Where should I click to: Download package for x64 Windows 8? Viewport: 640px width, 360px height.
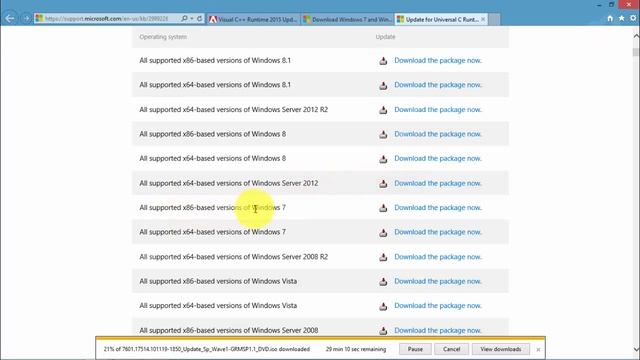tap(438, 158)
